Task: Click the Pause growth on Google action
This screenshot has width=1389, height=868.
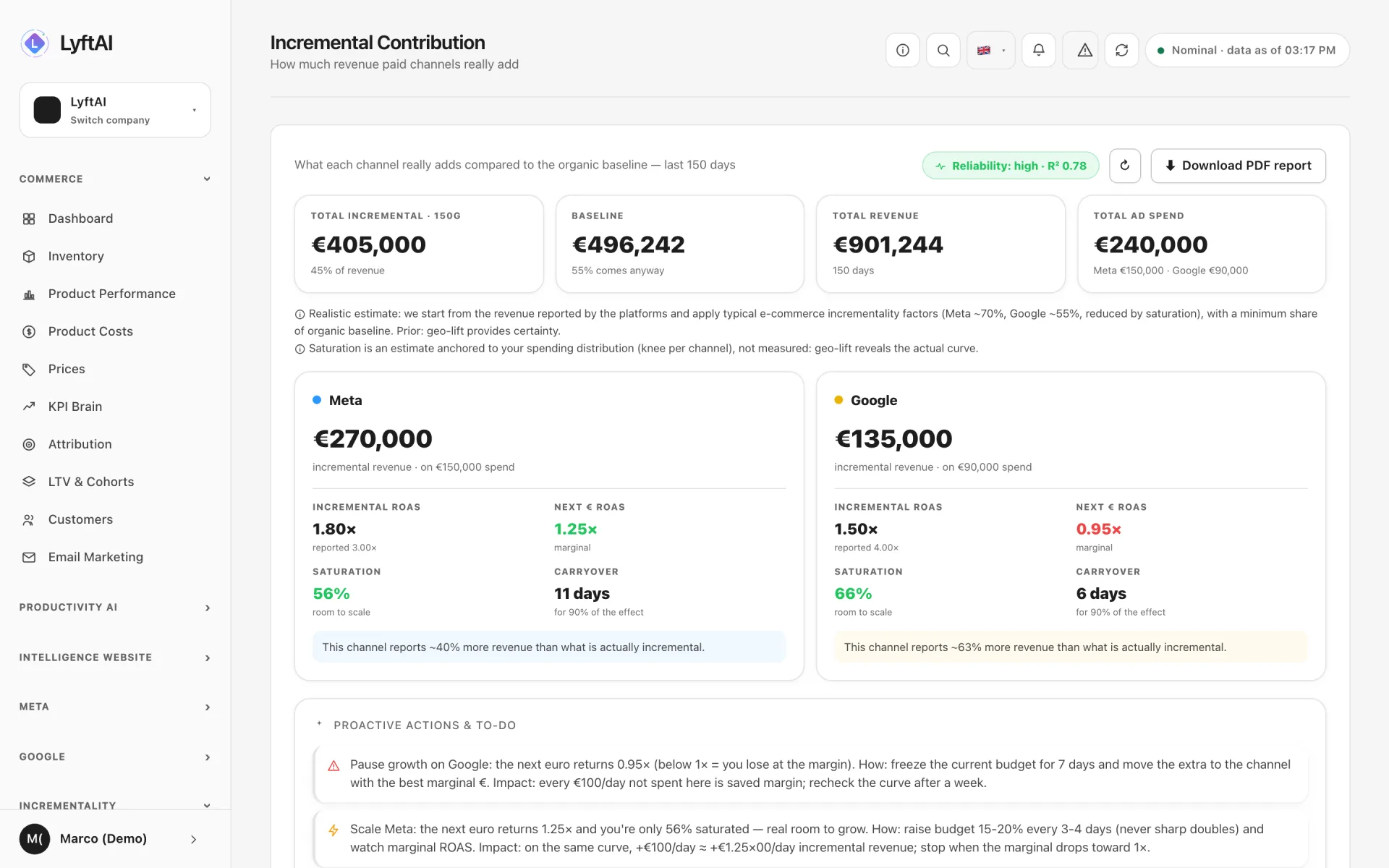Action: [x=811, y=774]
